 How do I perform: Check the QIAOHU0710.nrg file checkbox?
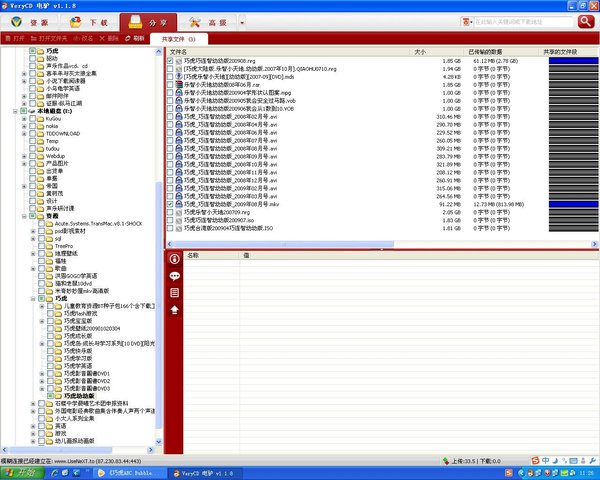(x=170, y=69)
